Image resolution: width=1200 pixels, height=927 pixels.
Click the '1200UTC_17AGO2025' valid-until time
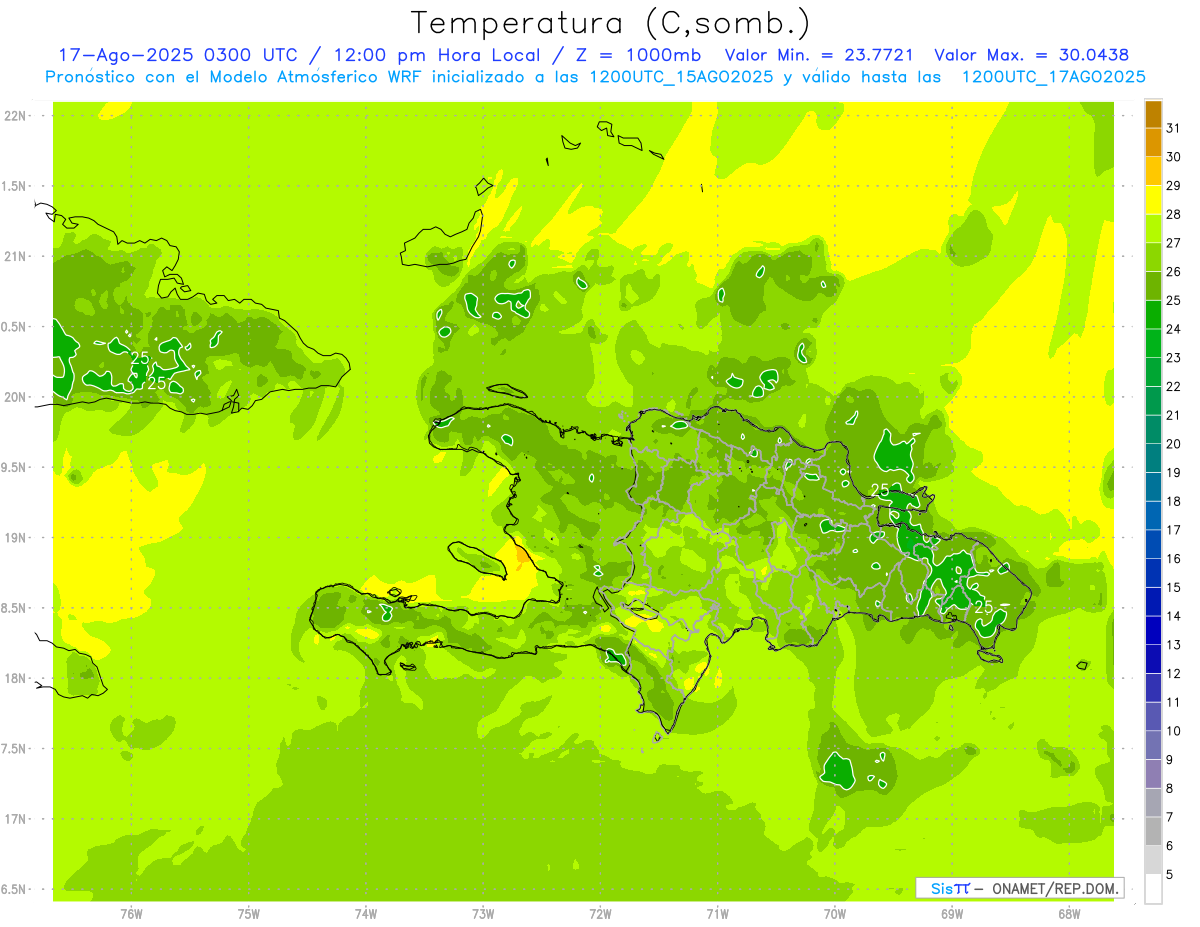(x=1053, y=77)
